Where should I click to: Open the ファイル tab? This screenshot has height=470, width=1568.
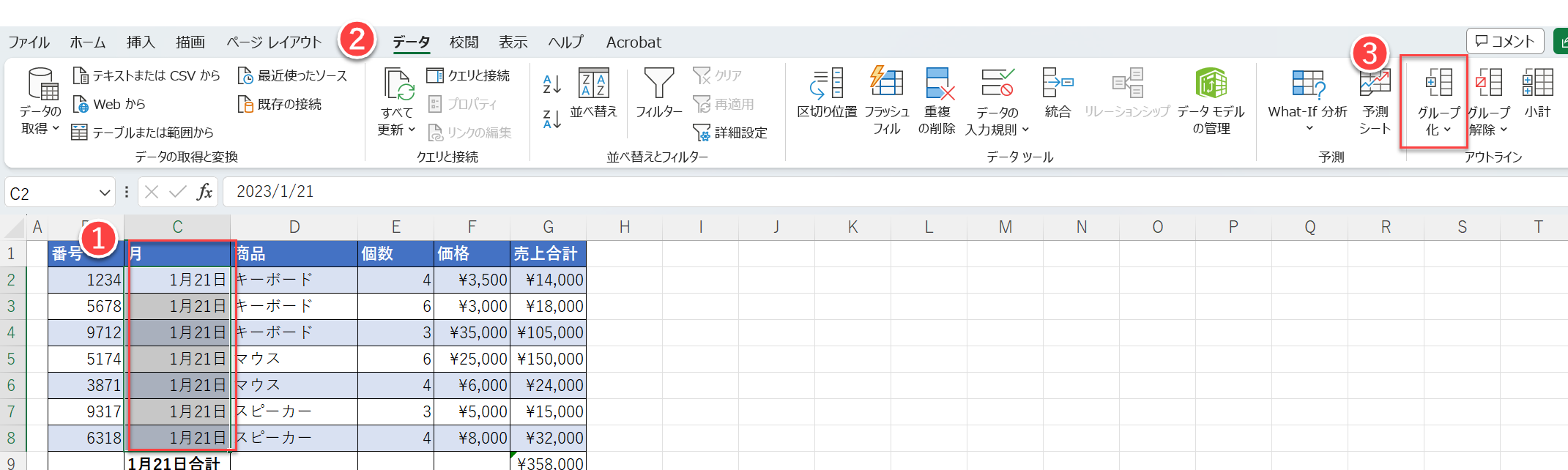tap(29, 42)
